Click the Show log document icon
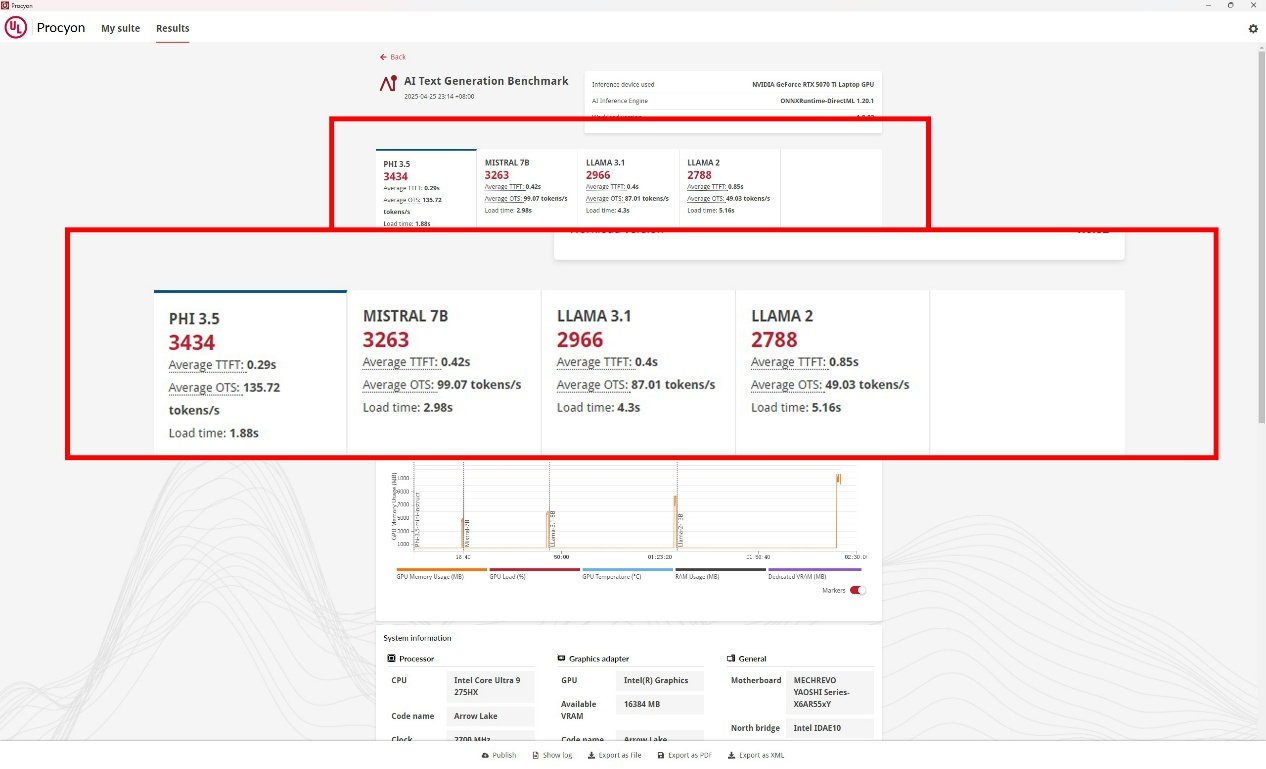Screen dimensions: 1266x769 pyautogui.click(x=536, y=755)
